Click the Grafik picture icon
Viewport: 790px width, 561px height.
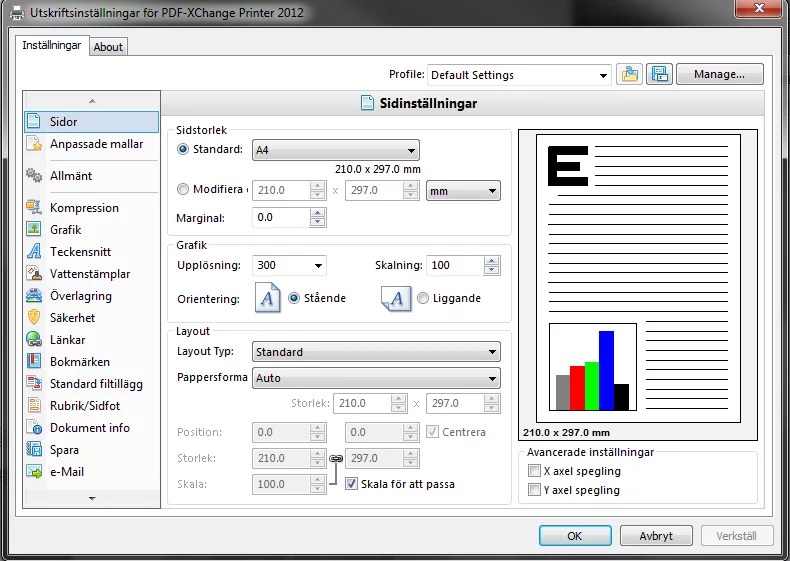(x=34, y=229)
